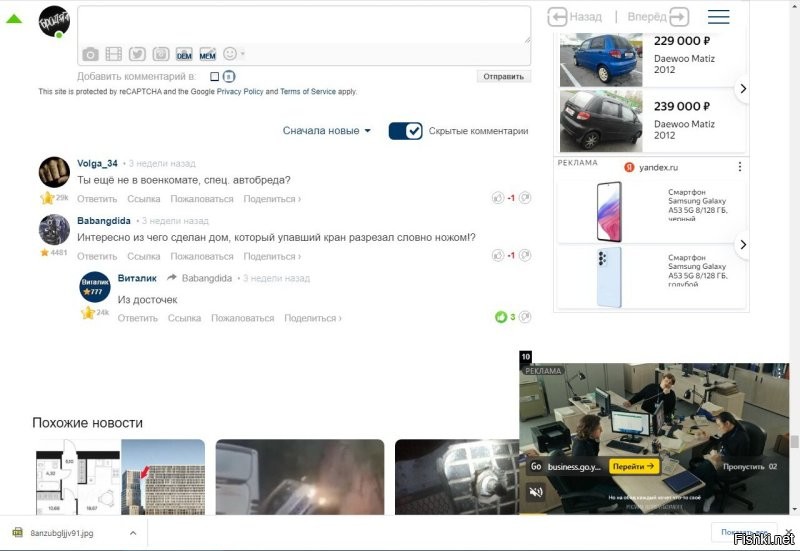Reply to Babangdida's comment via Ответить
Screen dimensions: 800x551
pos(97,257)
